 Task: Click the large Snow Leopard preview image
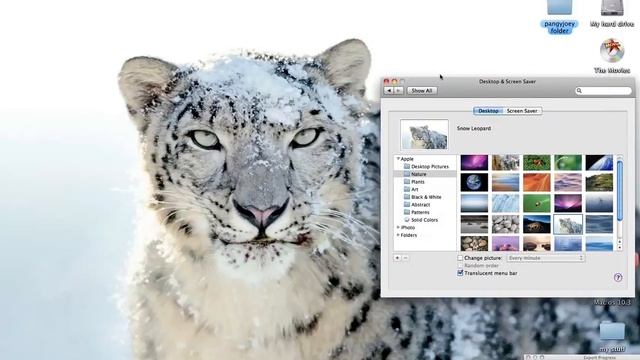[x=424, y=134]
